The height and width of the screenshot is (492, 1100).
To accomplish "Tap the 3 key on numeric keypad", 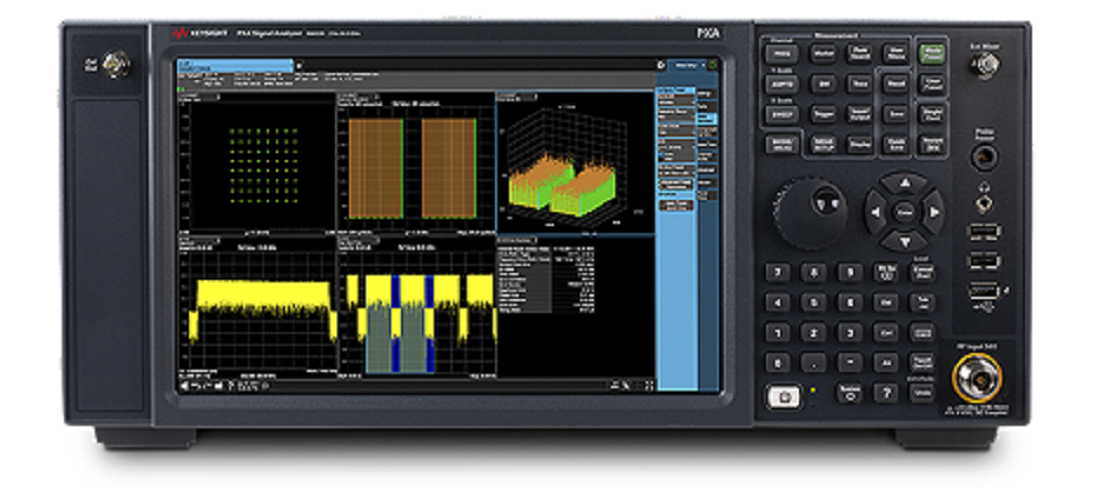I will coord(850,333).
